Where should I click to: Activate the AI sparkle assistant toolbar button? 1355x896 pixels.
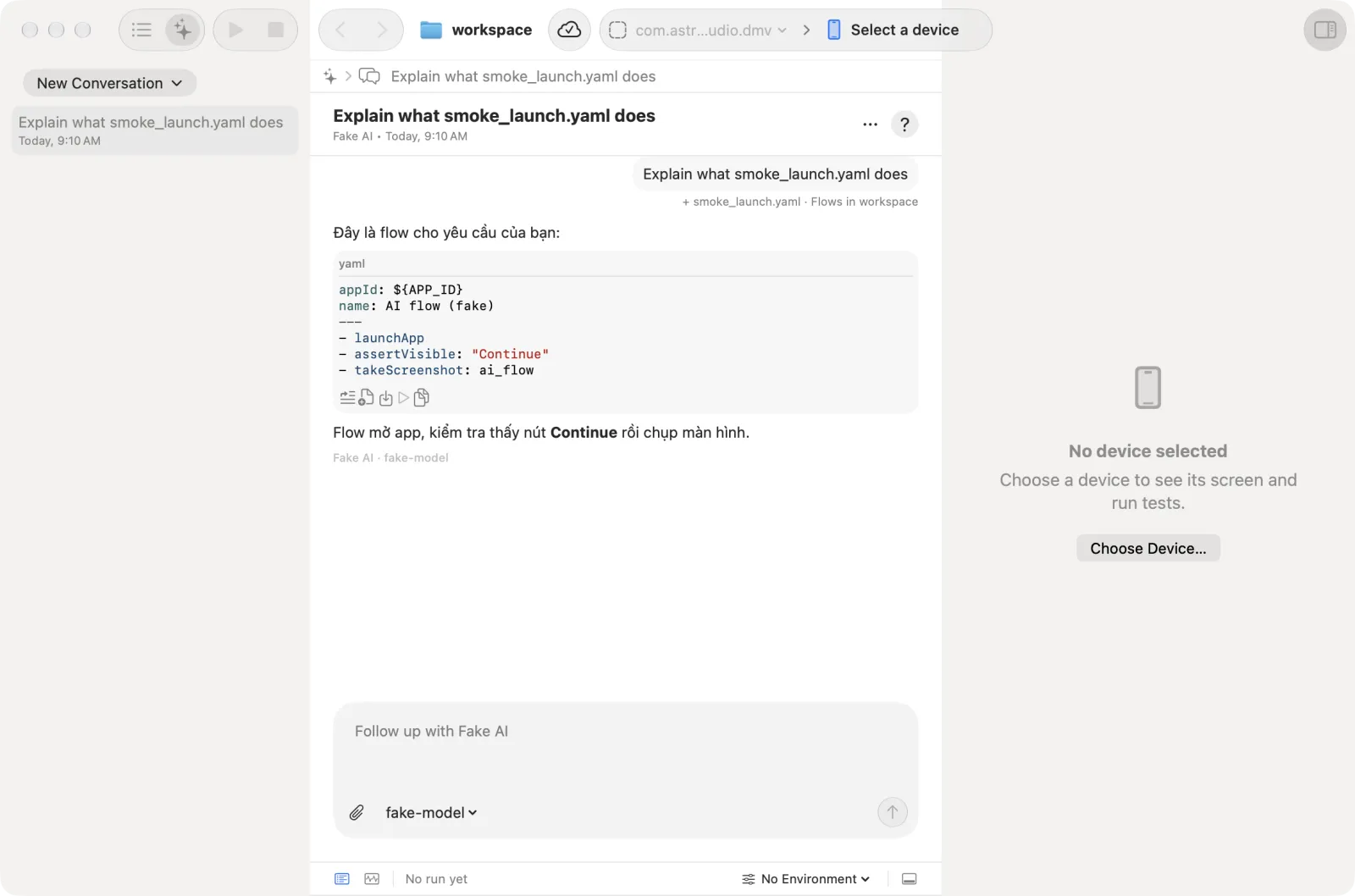pos(183,30)
